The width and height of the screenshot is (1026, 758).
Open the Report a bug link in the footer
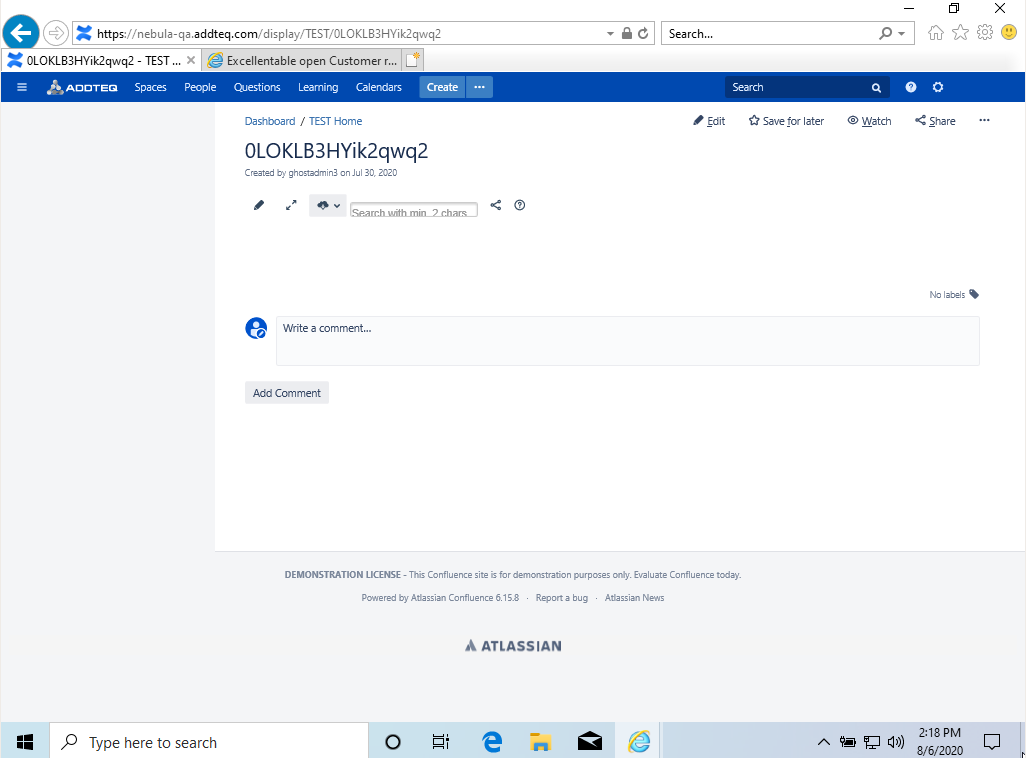pyautogui.click(x=561, y=597)
